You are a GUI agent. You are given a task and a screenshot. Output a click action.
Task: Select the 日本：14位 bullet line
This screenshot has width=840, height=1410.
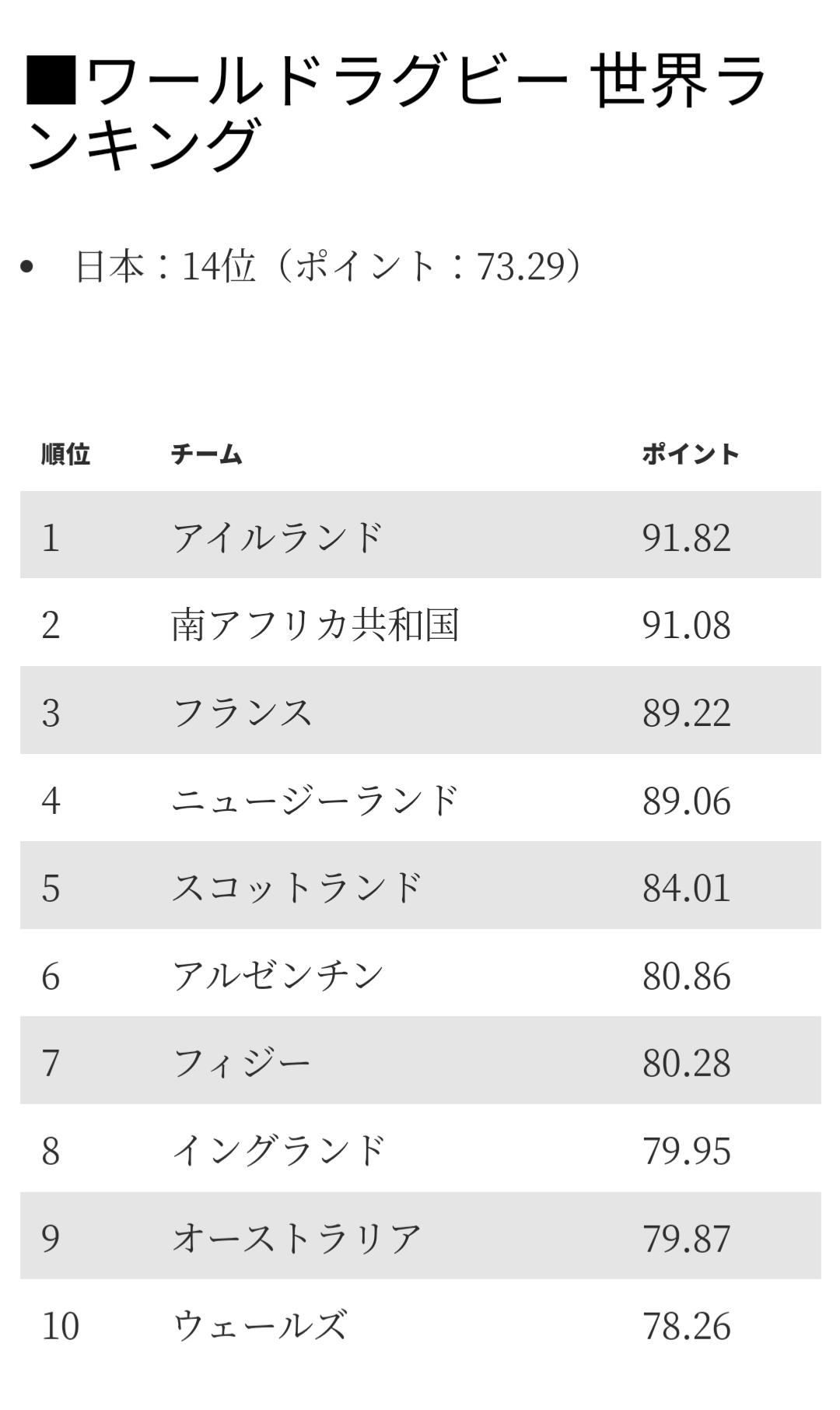point(327,266)
